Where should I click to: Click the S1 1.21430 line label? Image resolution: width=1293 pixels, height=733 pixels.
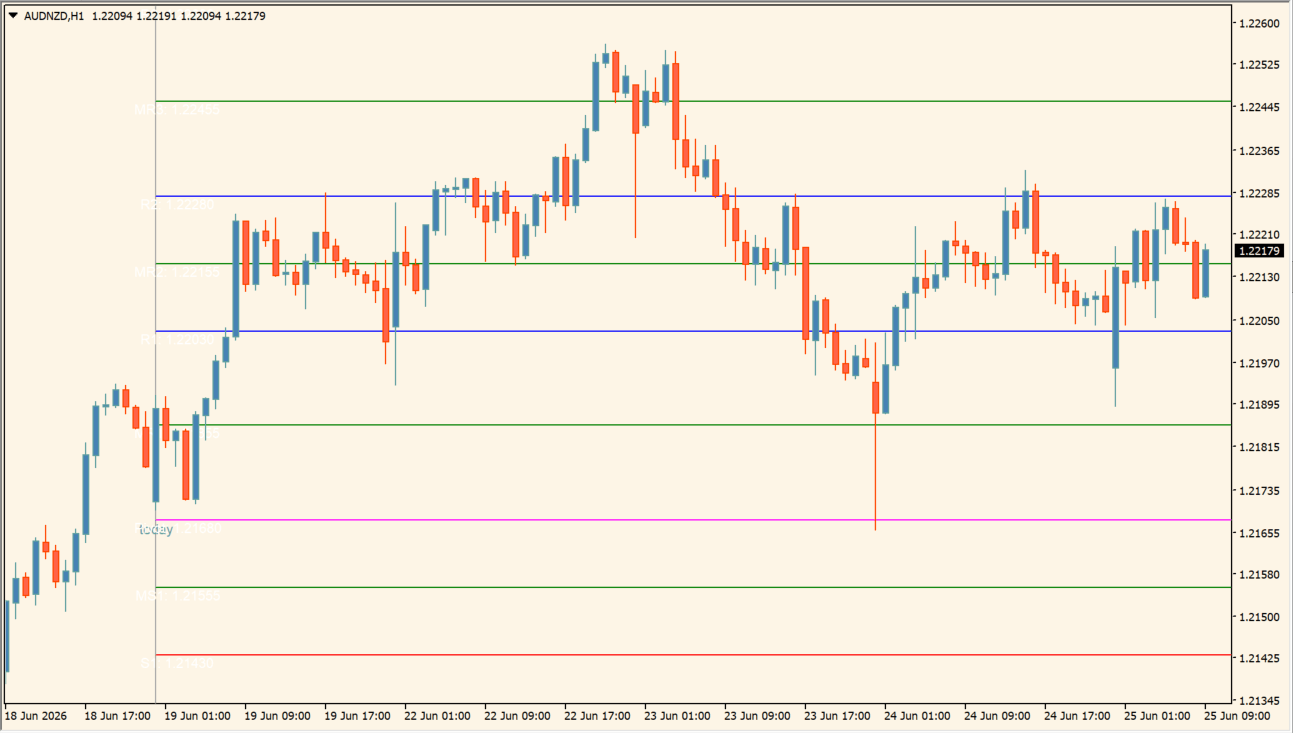click(176, 663)
